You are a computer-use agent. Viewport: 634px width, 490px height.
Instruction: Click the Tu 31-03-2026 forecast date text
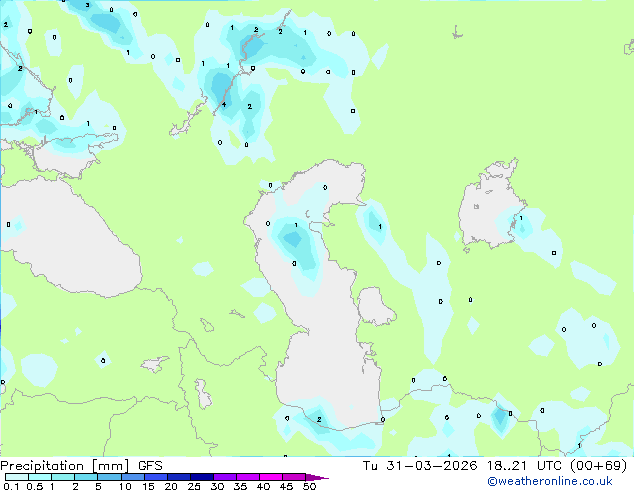pyautogui.click(x=420, y=466)
